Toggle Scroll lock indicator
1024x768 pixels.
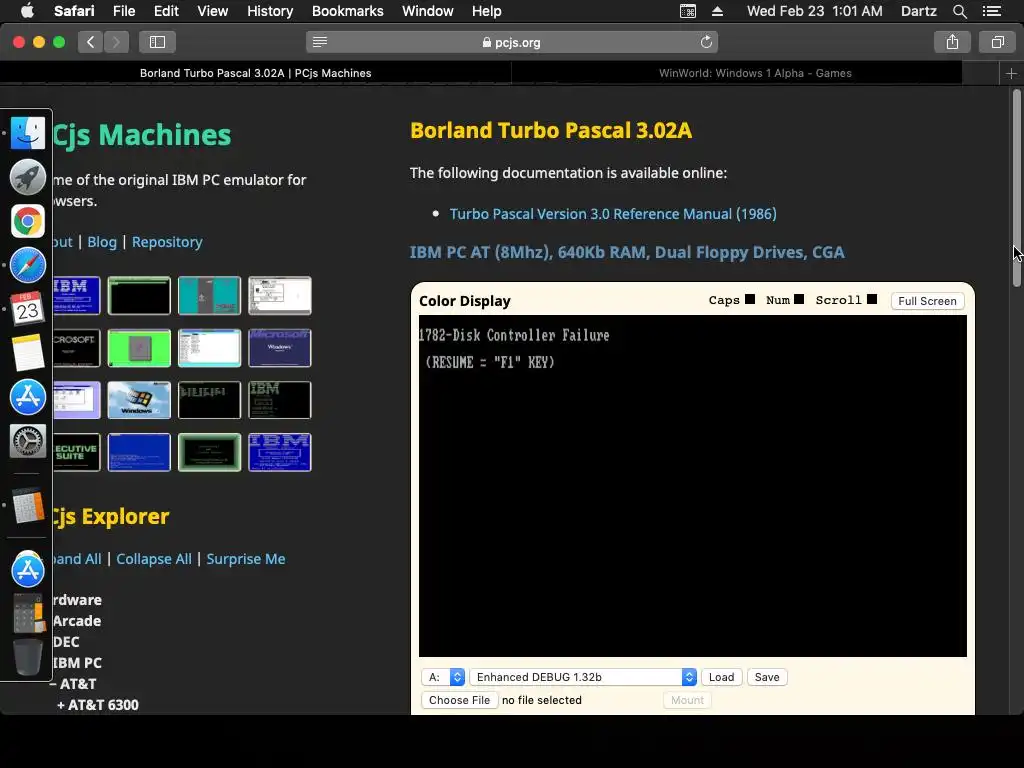tap(872, 299)
